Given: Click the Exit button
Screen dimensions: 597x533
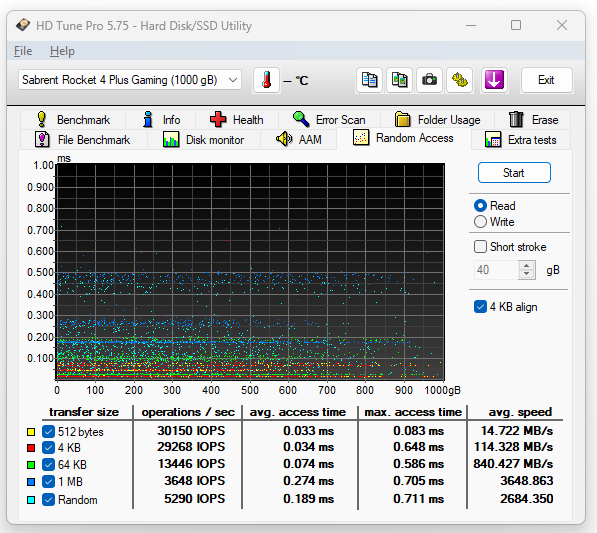Looking at the screenshot, I should (x=546, y=80).
